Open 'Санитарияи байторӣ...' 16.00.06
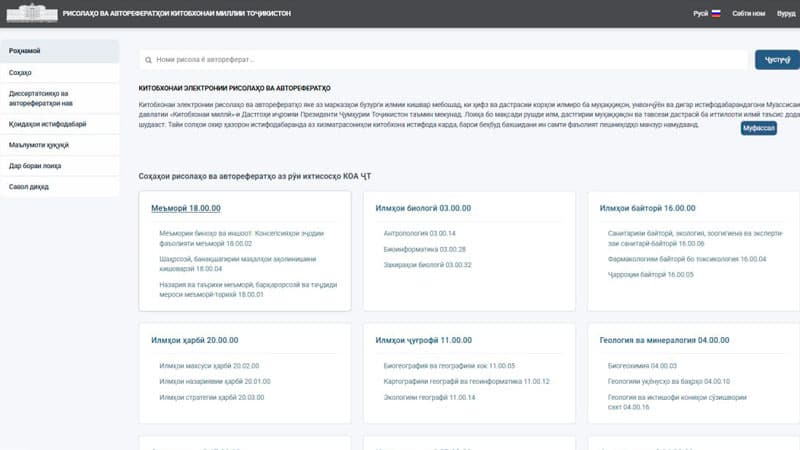This screenshot has height=450, width=800. 695,238
